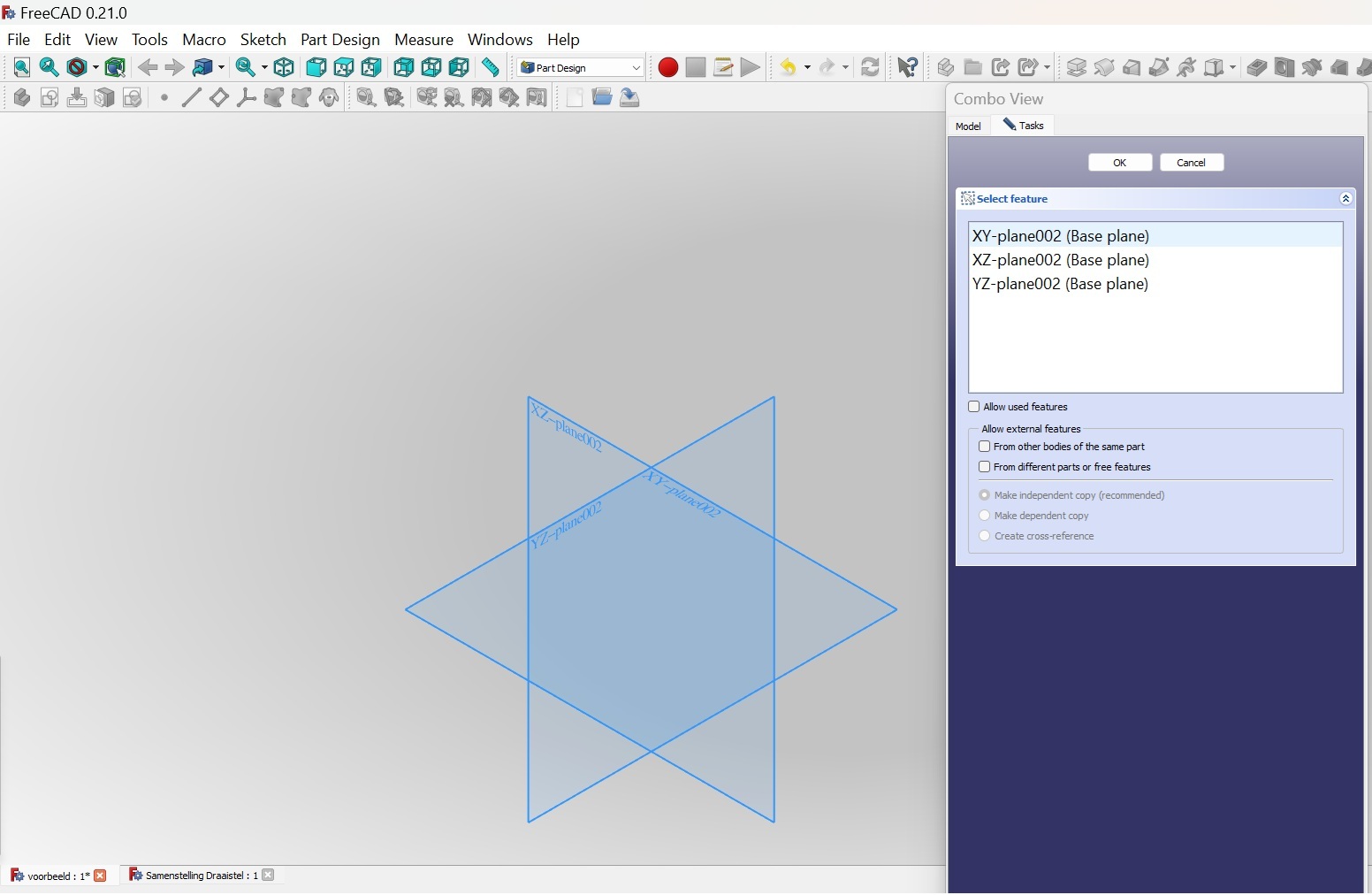Click the Save Document icon
The width and height of the screenshot is (1372, 895).
pyautogui.click(x=629, y=97)
